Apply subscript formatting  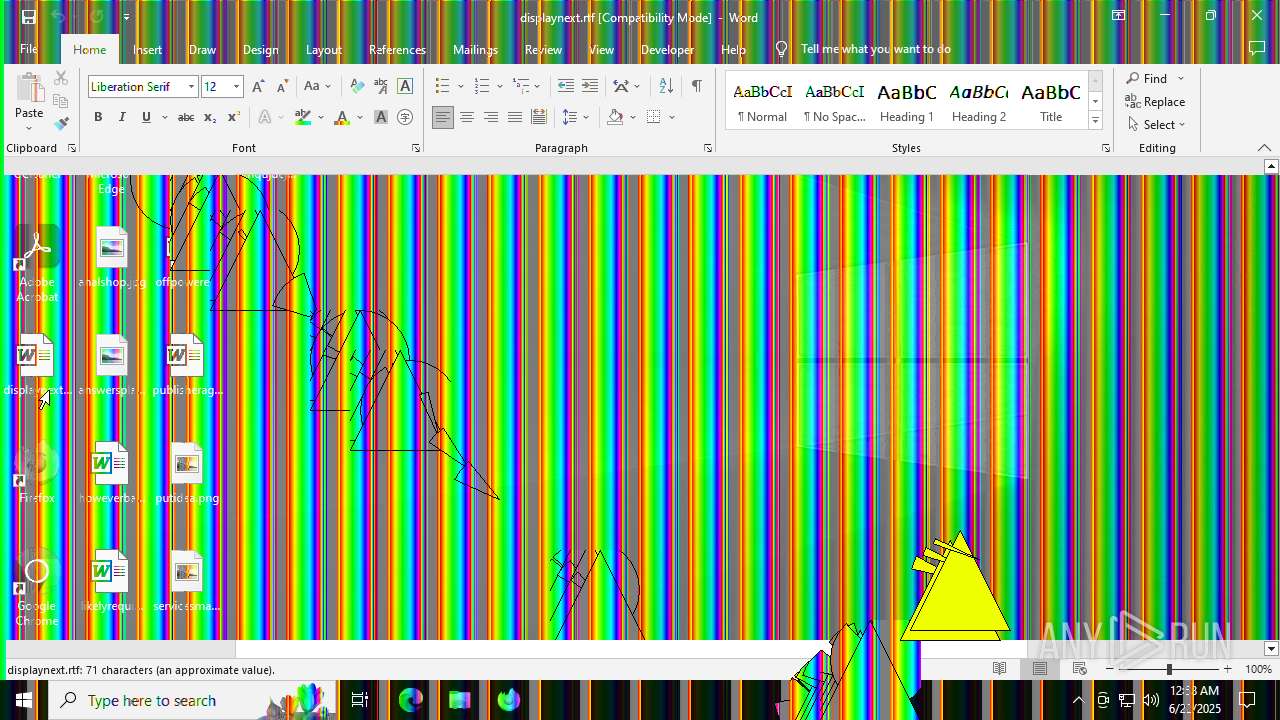click(210, 117)
